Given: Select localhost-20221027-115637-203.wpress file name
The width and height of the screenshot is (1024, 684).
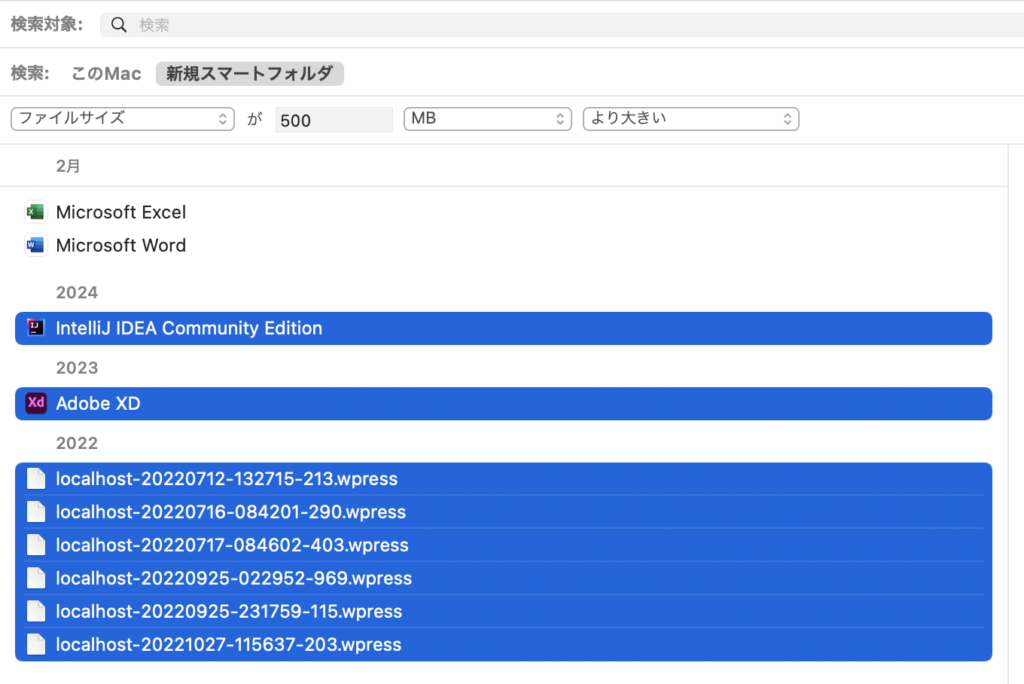Looking at the screenshot, I should (229, 644).
